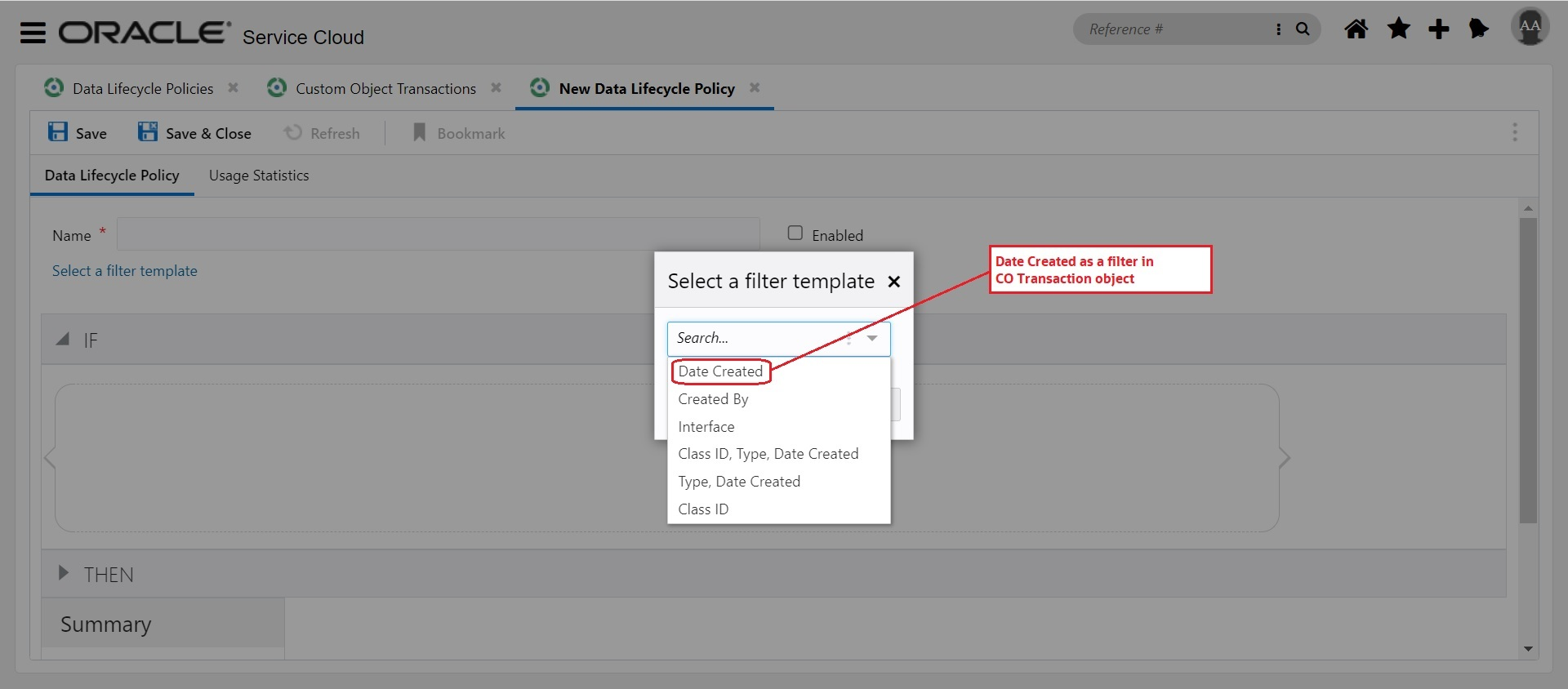Click the Save & Close button

[194, 133]
